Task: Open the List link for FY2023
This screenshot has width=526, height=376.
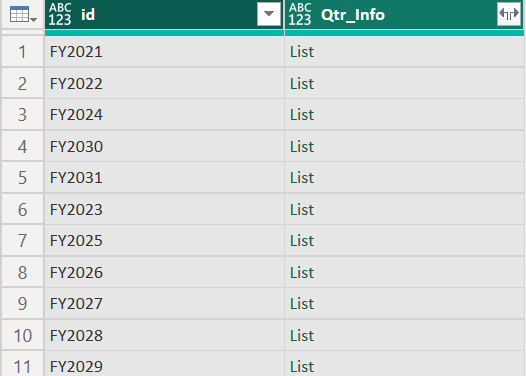Action: [302, 210]
